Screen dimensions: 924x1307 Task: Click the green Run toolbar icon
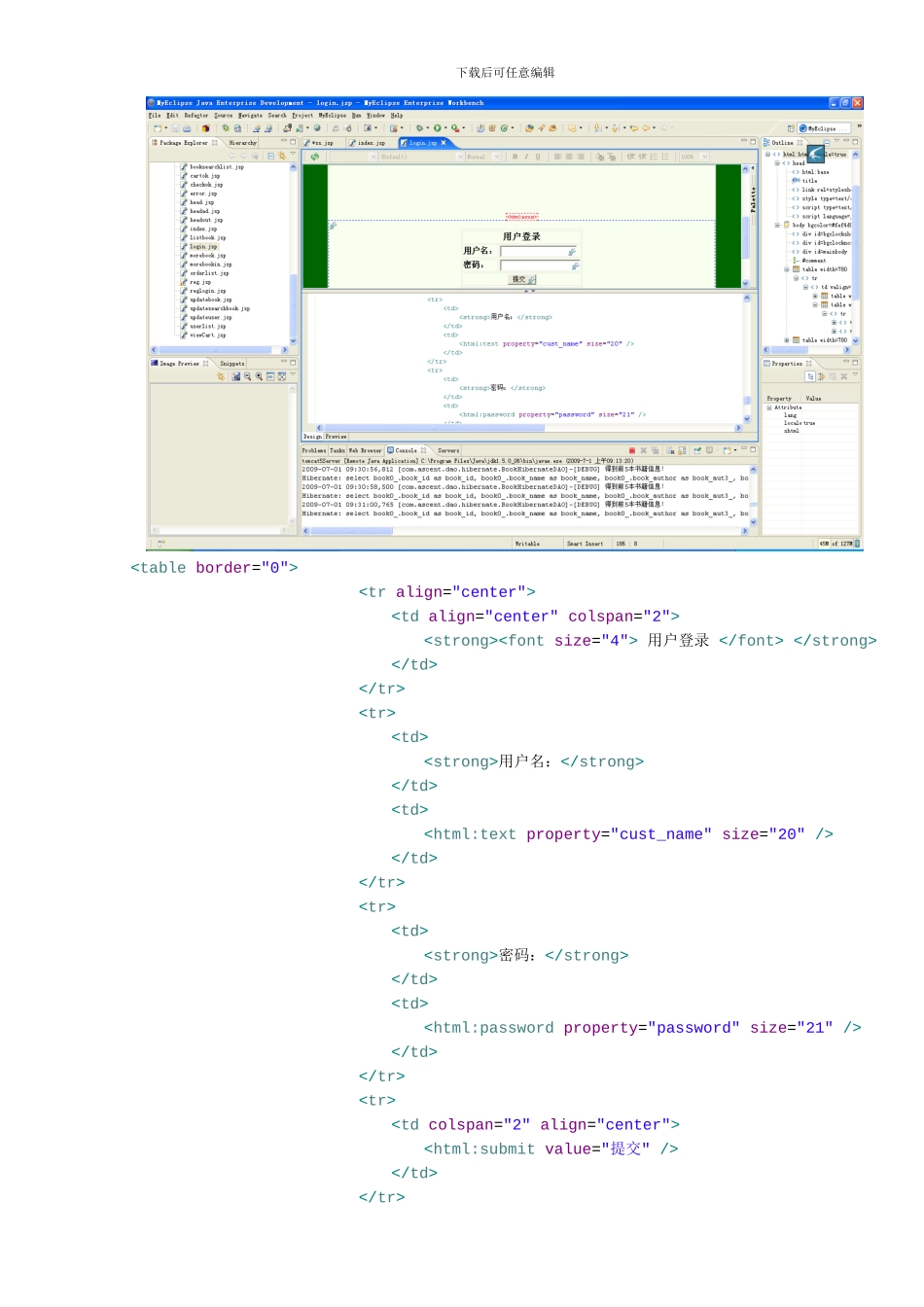pos(438,127)
